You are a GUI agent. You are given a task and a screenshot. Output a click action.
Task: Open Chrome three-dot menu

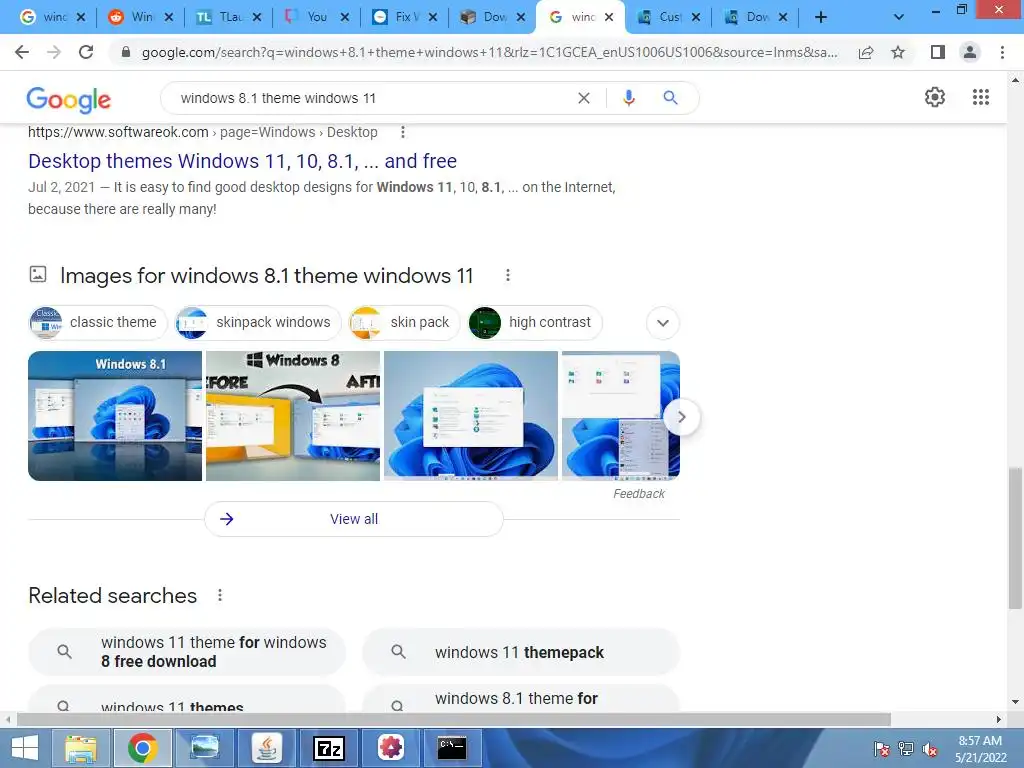tap(1002, 52)
